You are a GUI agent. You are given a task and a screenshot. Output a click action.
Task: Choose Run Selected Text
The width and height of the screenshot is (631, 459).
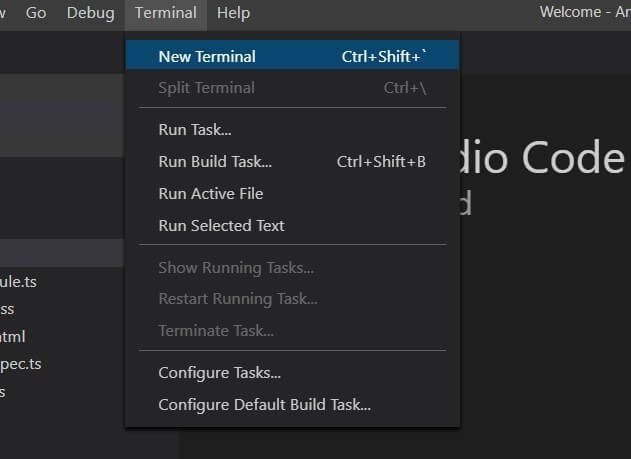click(x=221, y=226)
